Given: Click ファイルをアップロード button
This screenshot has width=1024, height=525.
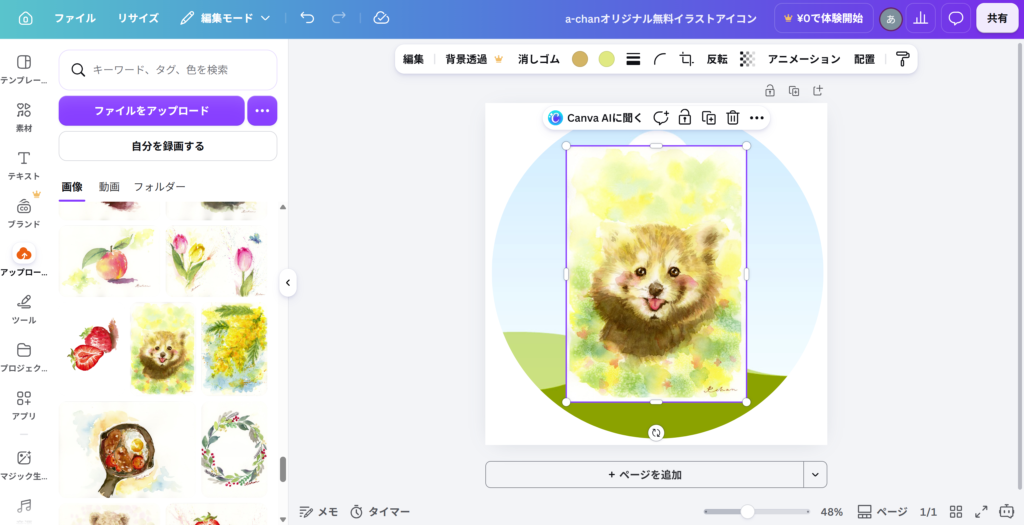Looking at the screenshot, I should pyautogui.click(x=152, y=110).
